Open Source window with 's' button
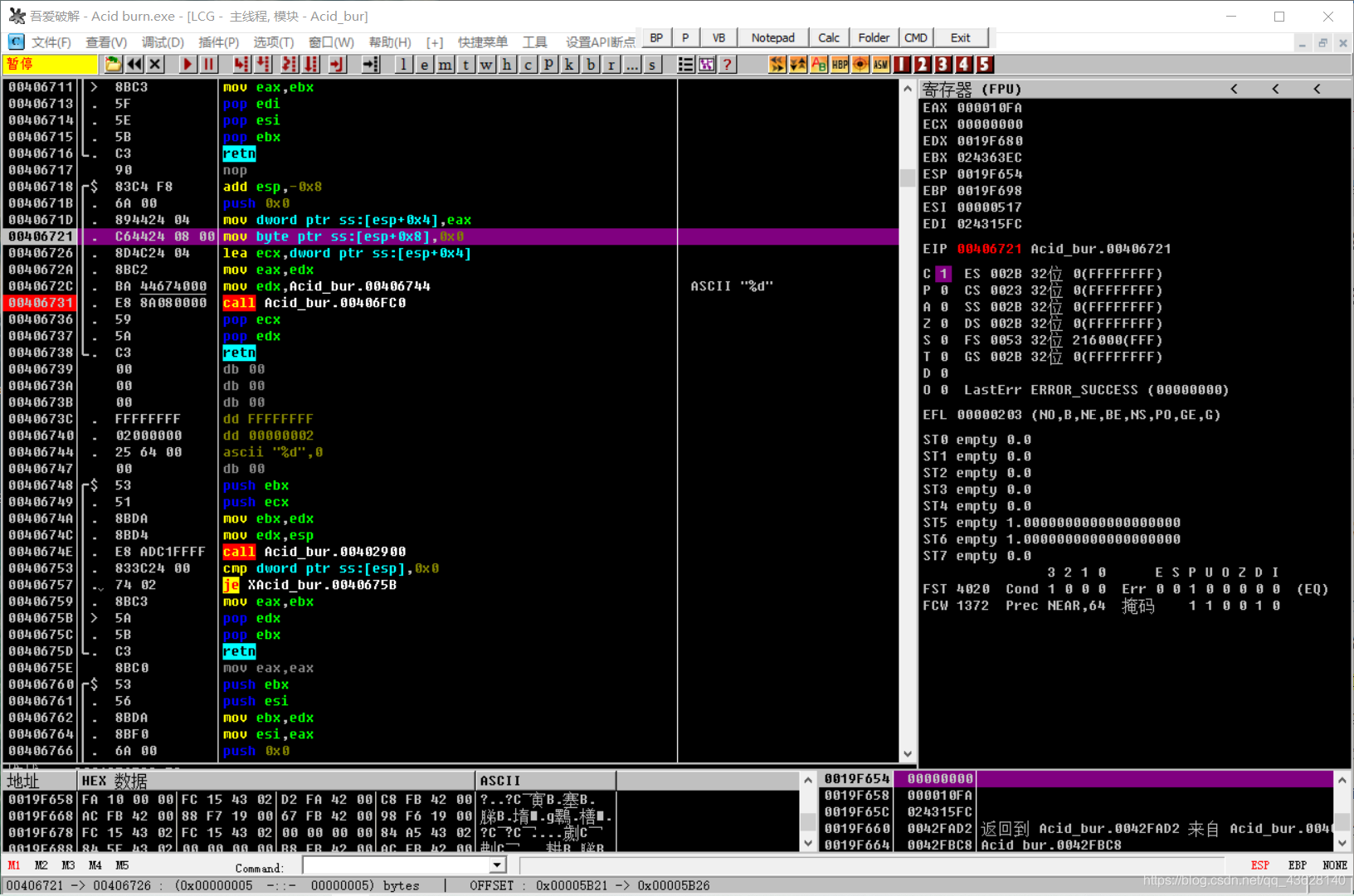 click(652, 65)
